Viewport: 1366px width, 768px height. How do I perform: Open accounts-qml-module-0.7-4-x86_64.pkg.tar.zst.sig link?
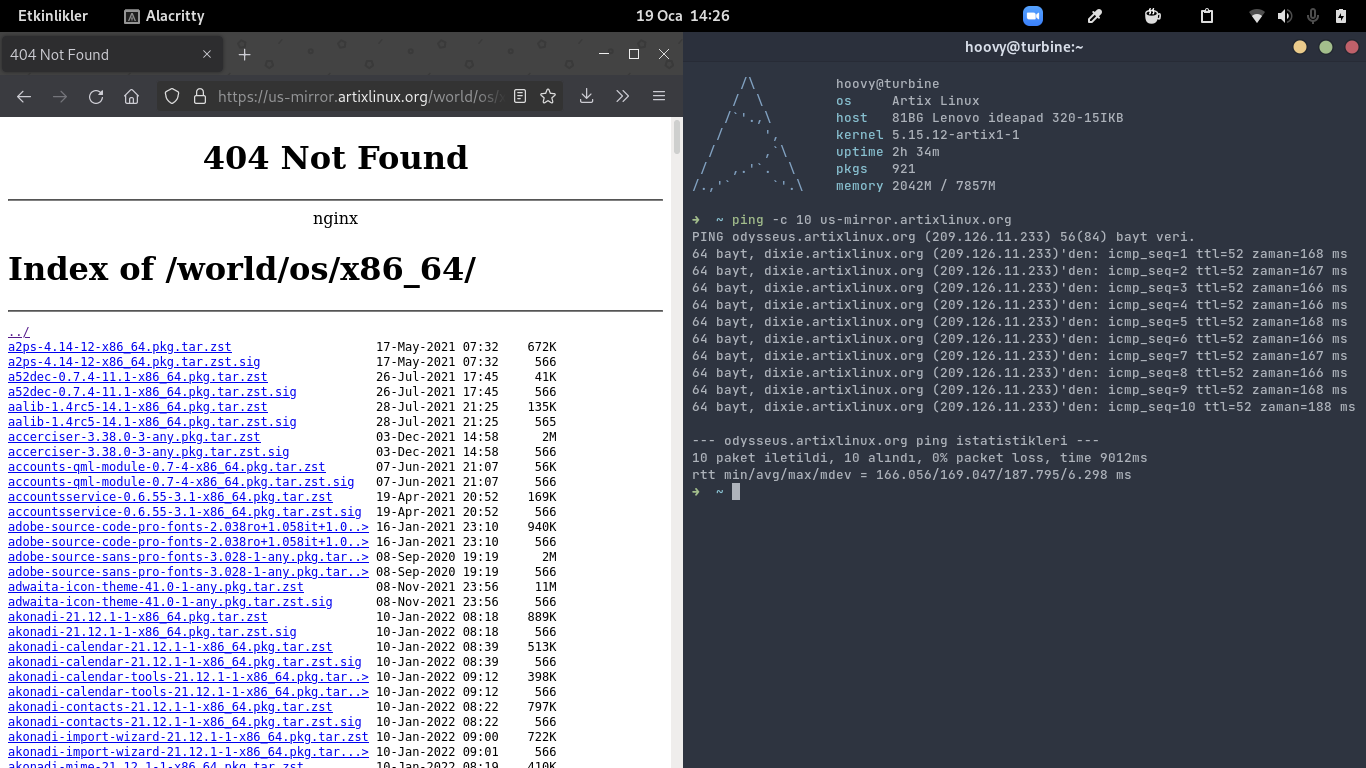pyautogui.click(x=181, y=482)
